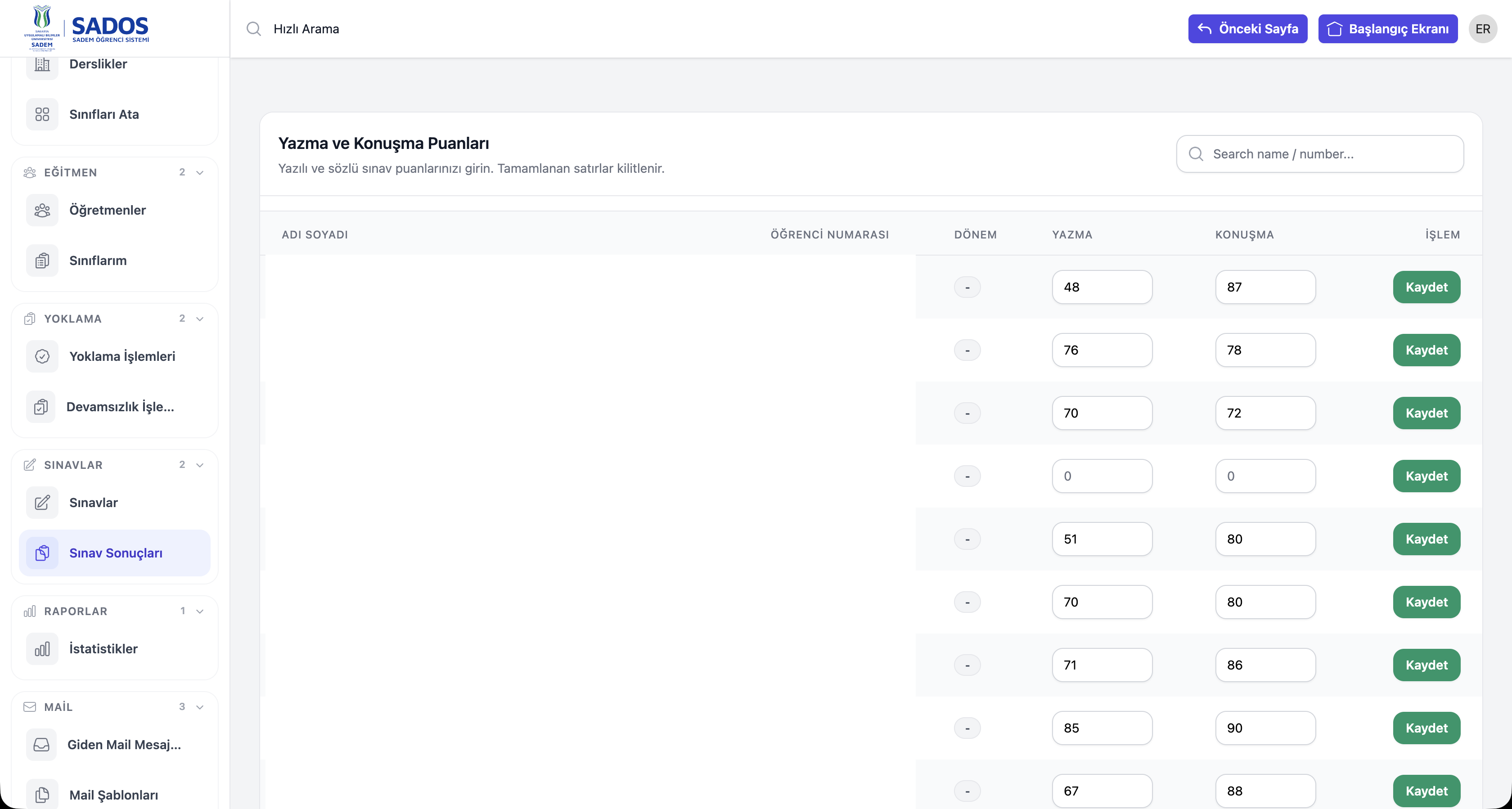Click the Devamsızlık İşlemleri icon
Image resolution: width=1512 pixels, height=809 pixels.
coord(41,407)
